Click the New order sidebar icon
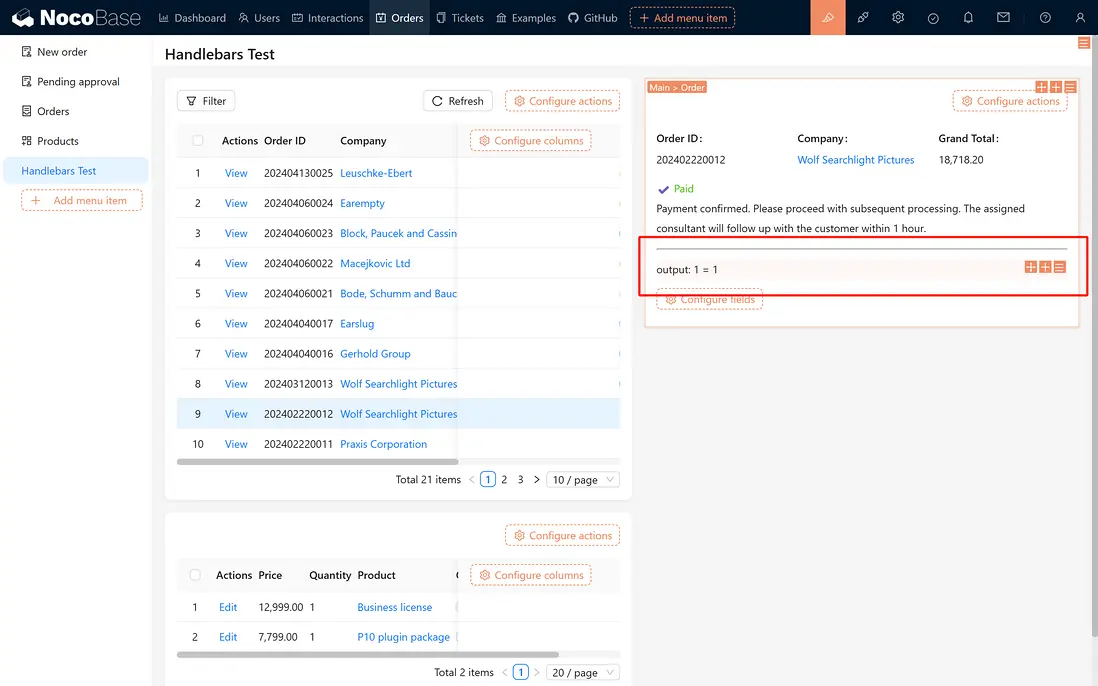The width and height of the screenshot is (1098, 686). click(27, 52)
